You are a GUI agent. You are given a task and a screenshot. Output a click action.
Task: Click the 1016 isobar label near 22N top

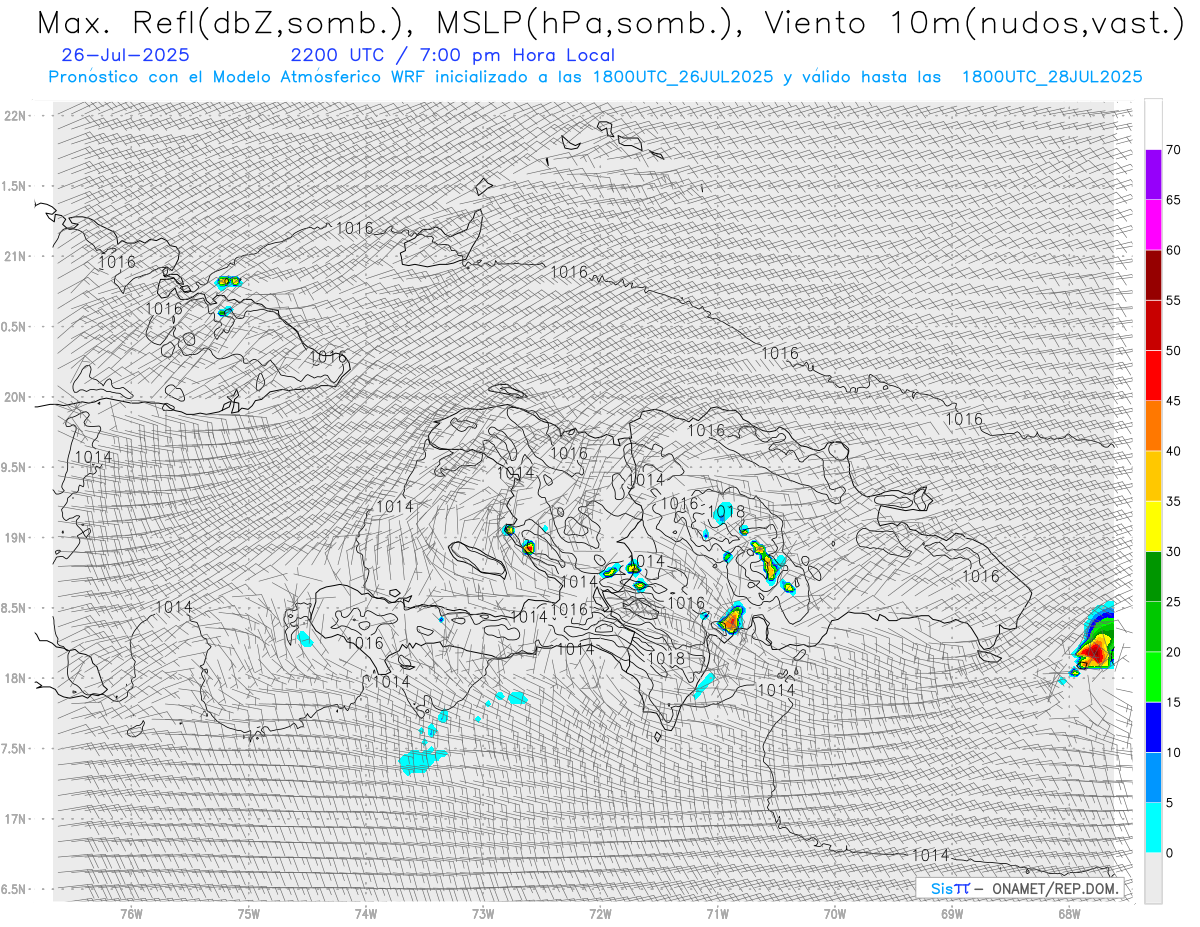pyautogui.click(x=354, y=228)
